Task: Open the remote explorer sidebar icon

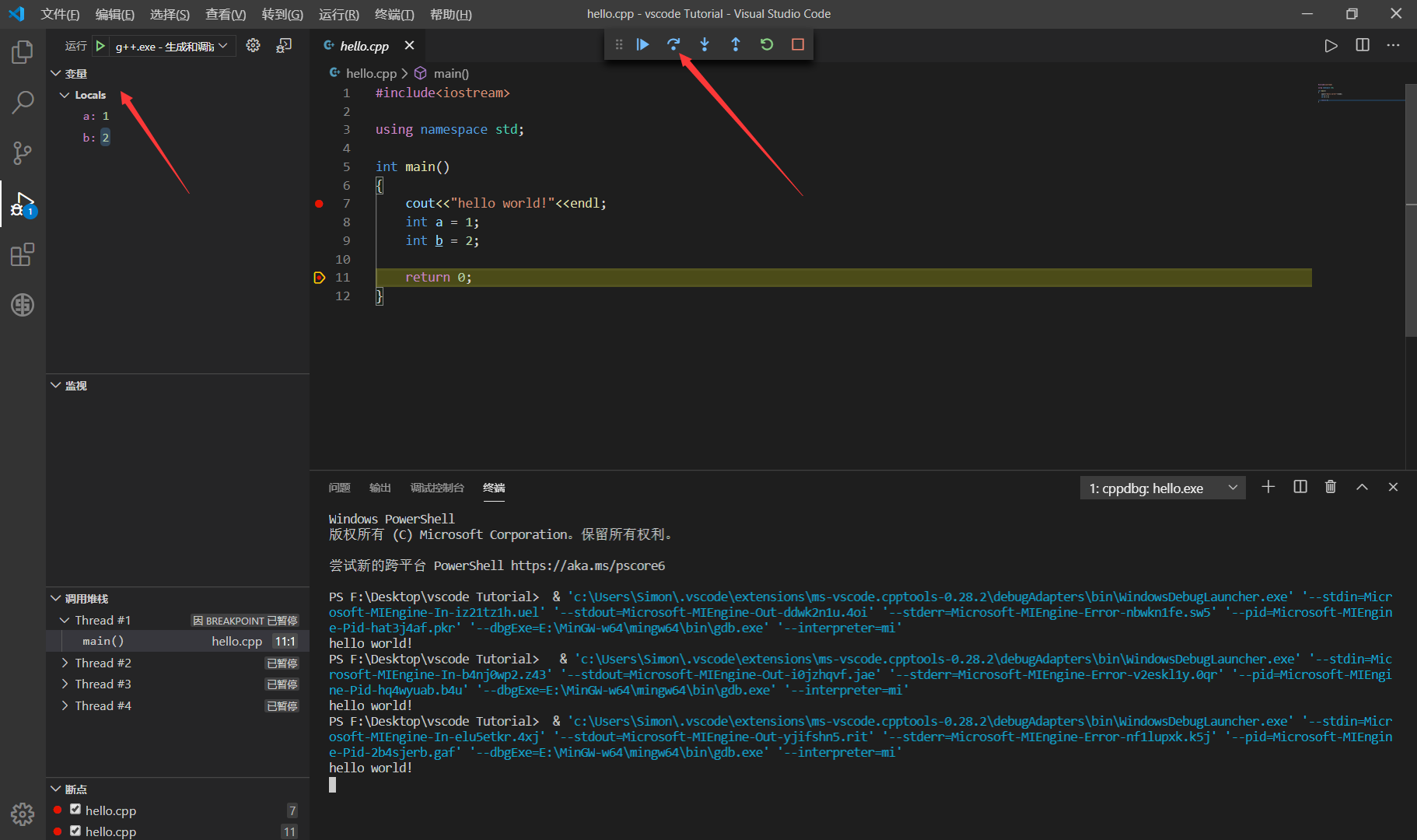Action: tap(23, 305)
